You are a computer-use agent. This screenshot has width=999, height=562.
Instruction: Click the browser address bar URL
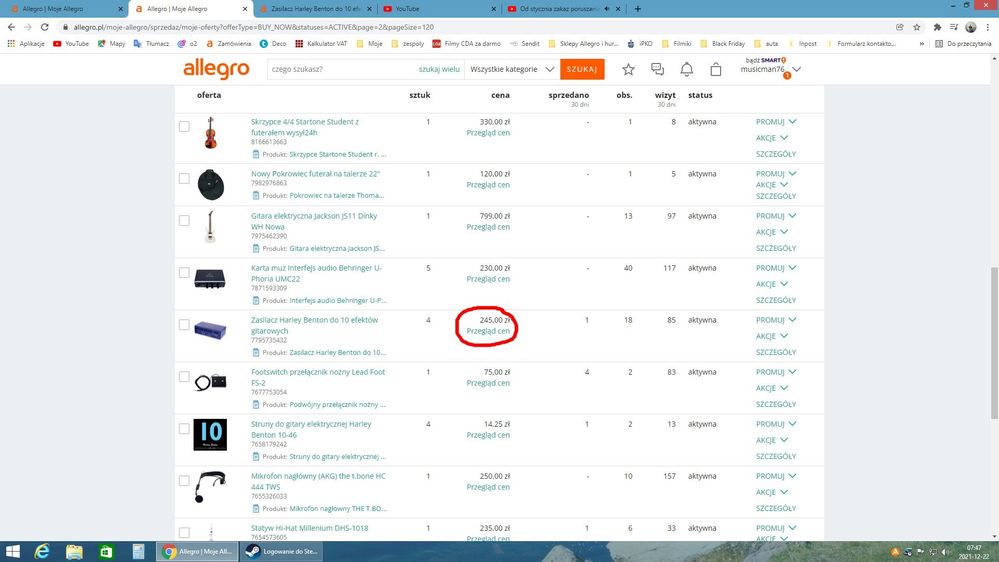click(x=254, y=27)
